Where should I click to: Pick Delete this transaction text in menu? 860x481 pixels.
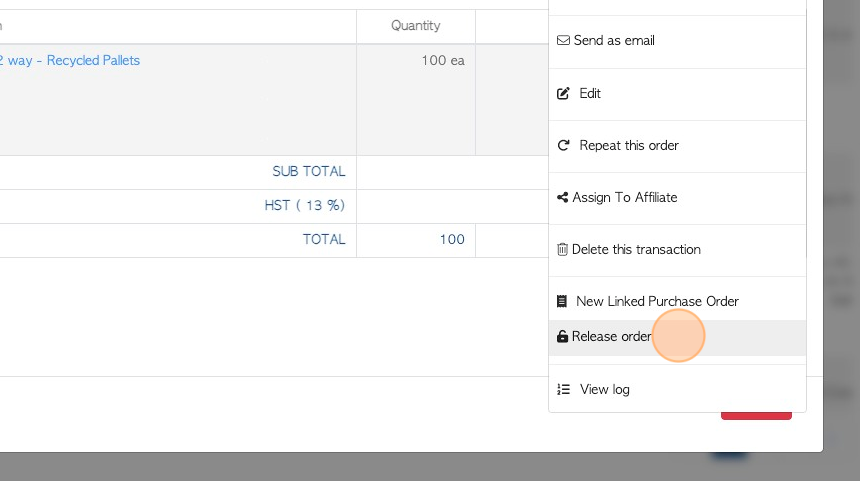[x=636, y=250]
